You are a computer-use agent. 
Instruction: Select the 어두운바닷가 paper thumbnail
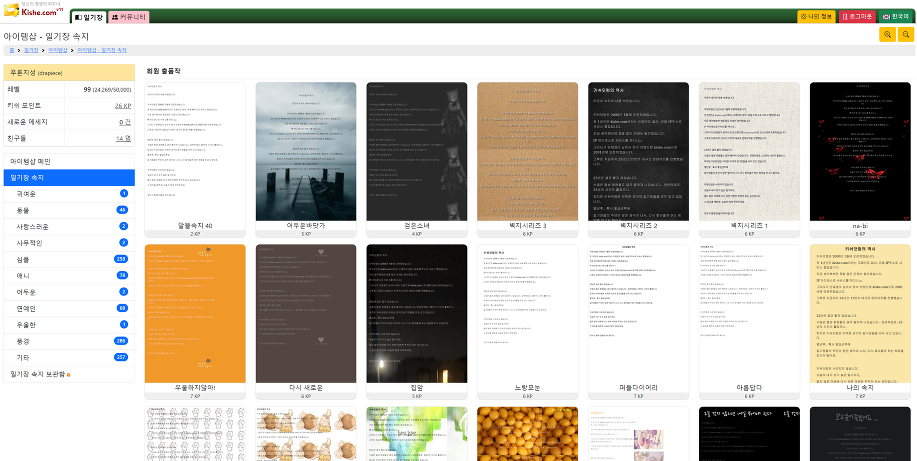(x=306, y=152)
